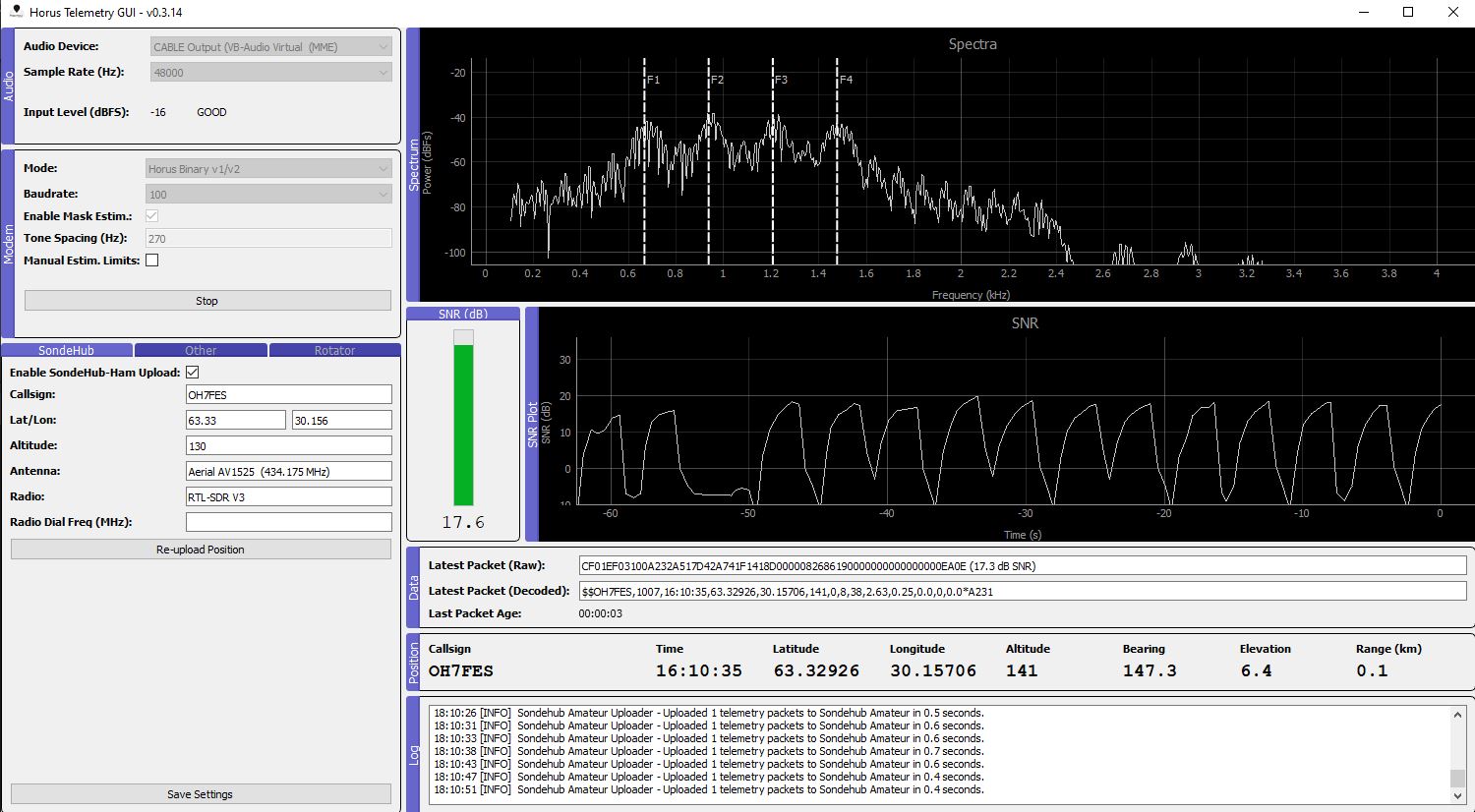Maximize the Horus Telemetry GUI window
The height and width of the screenshot is (812, 1475).
coord(1407,13)
